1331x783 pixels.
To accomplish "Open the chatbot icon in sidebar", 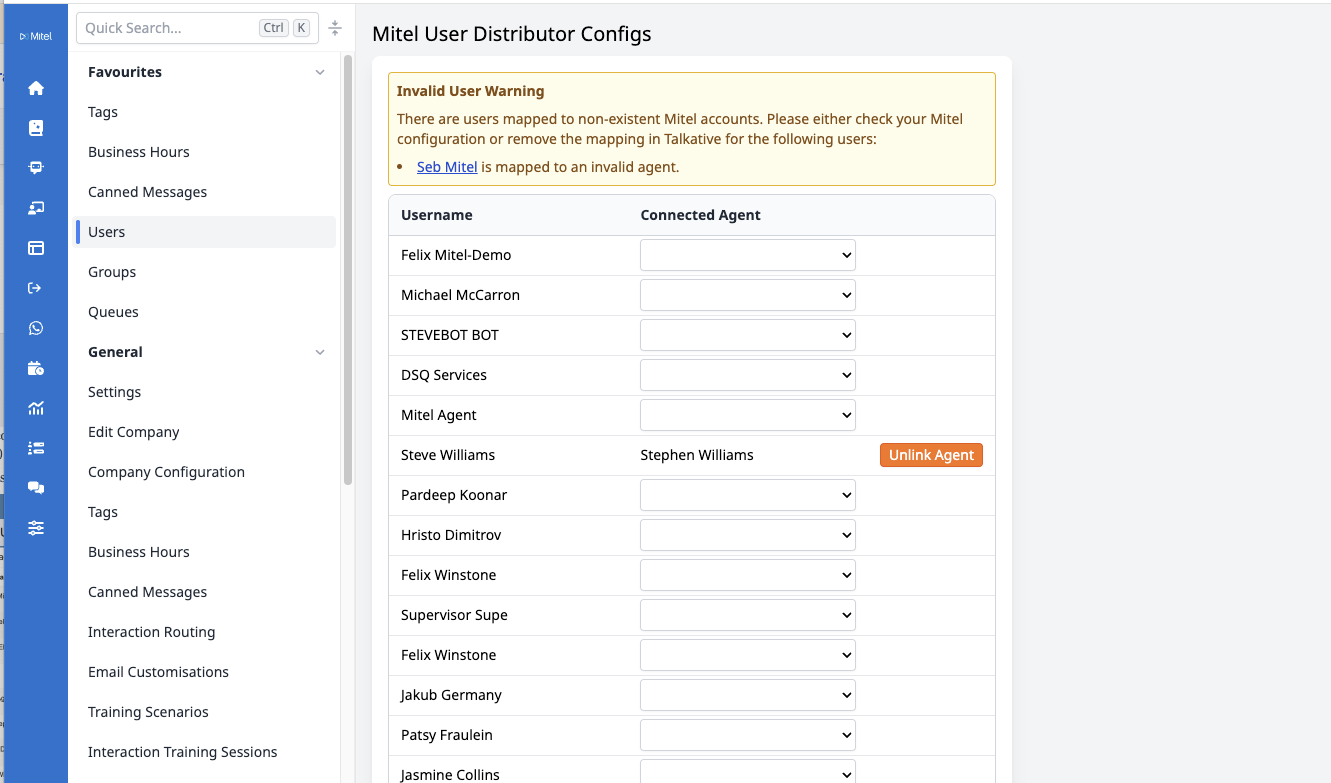I will click(x=36, y=168).
